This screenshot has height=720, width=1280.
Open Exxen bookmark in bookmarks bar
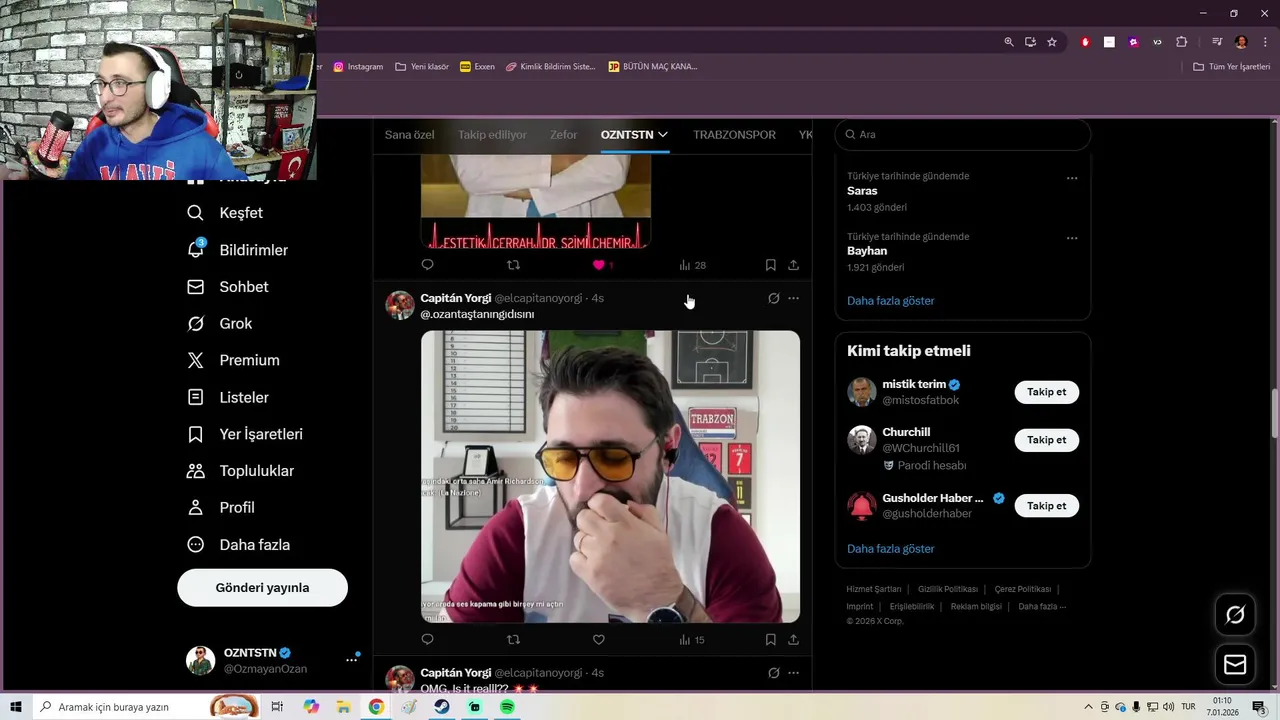click(477, 67)
